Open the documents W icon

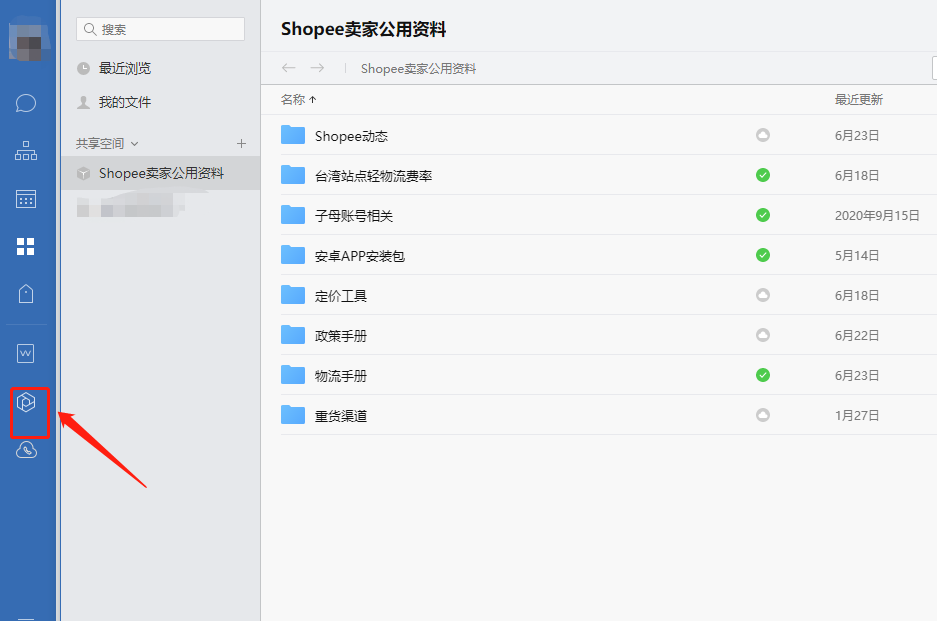[x=26, y=353]
